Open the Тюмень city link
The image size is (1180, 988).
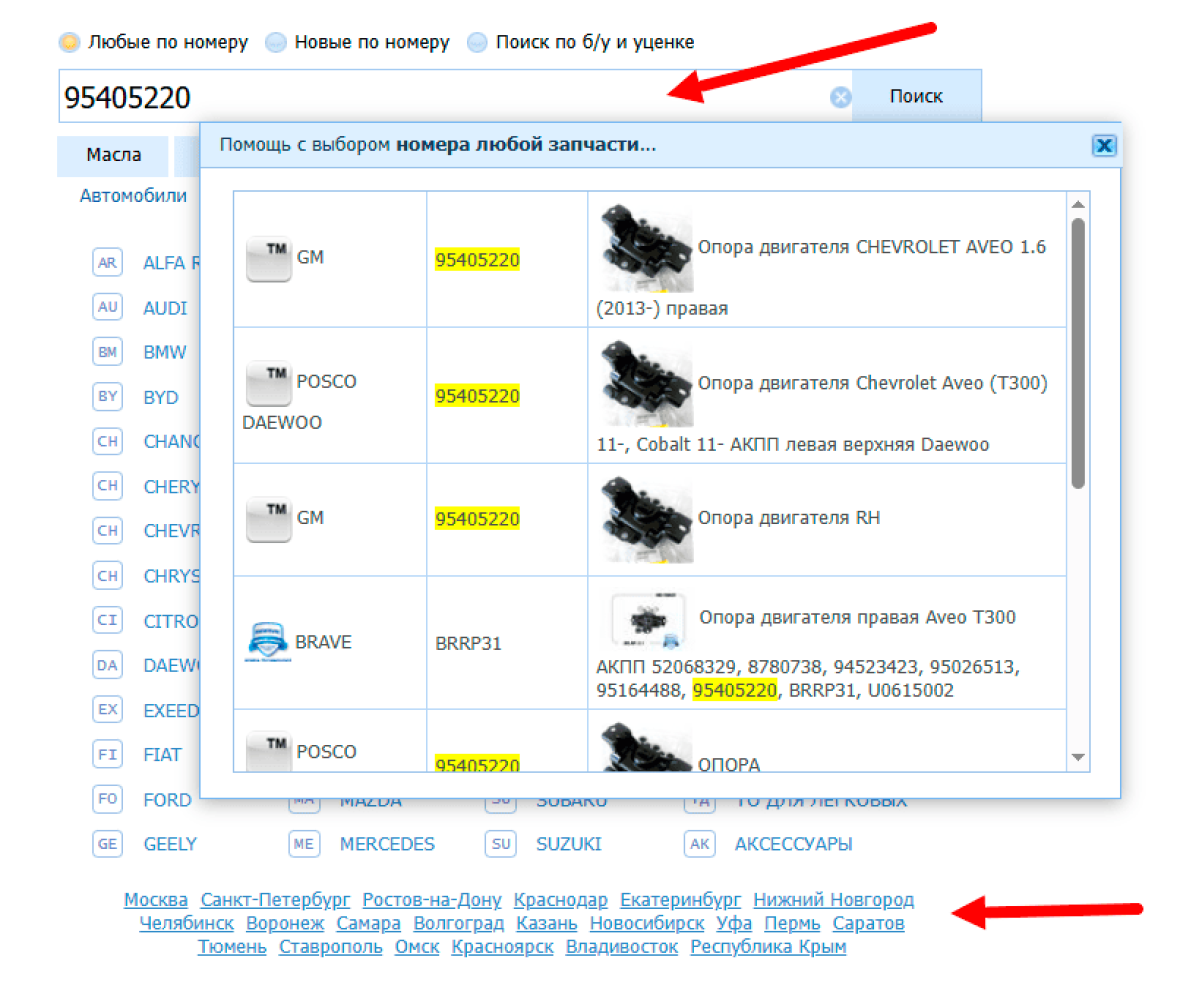[x=233, y=947]
